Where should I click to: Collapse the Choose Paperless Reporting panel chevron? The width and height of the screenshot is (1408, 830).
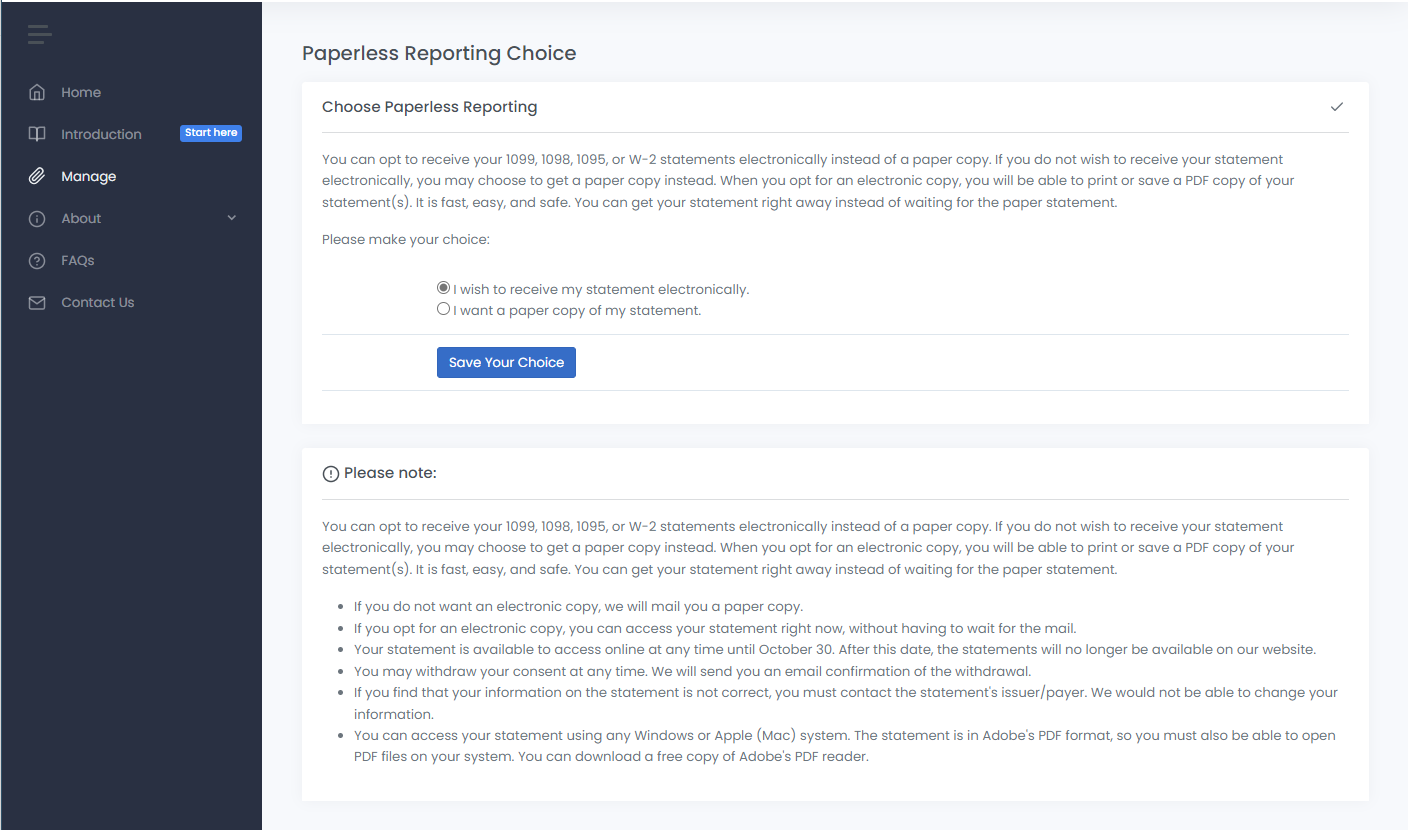click(1337, 107)
